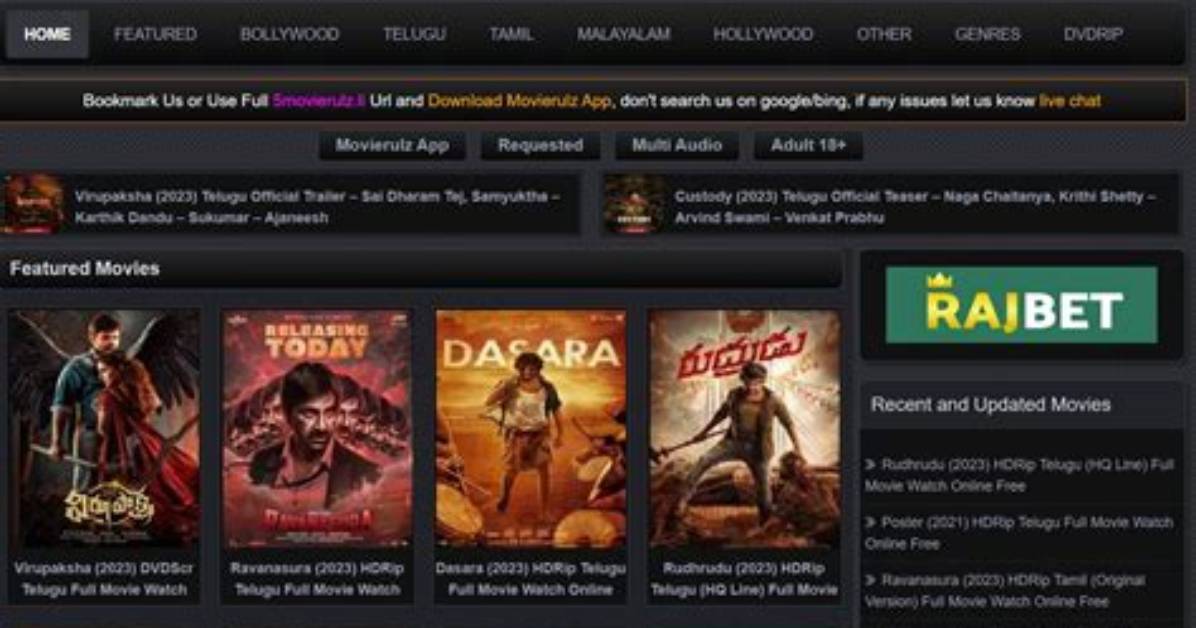Open Virupaksha Telugu Official Trailer link

[x=317, y=207]
